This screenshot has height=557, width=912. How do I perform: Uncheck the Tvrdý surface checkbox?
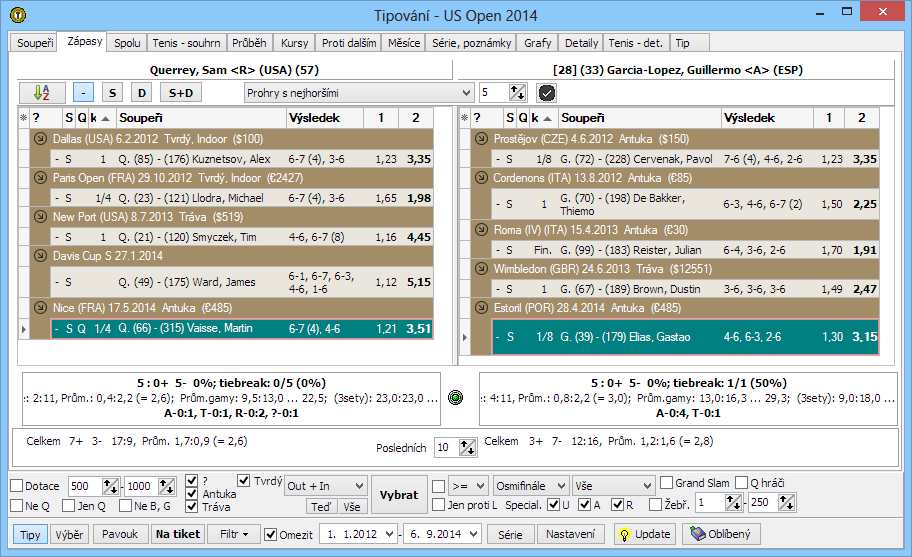click(244, 481)
